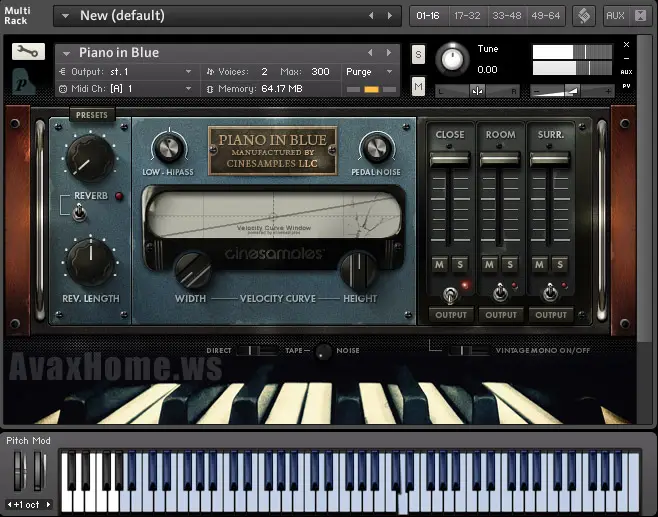Click the Velocity Curve Window display

(273, 215)
